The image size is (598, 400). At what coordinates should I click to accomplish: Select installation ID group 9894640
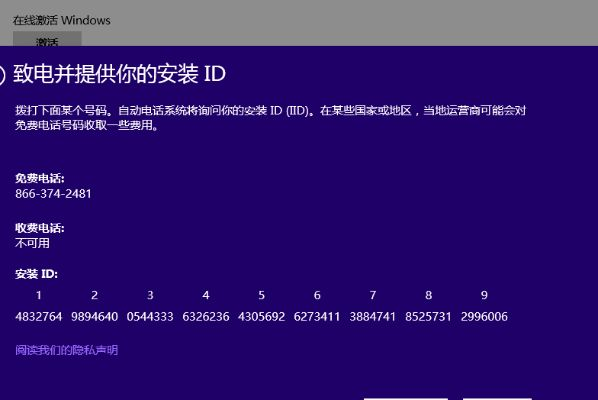94,316
